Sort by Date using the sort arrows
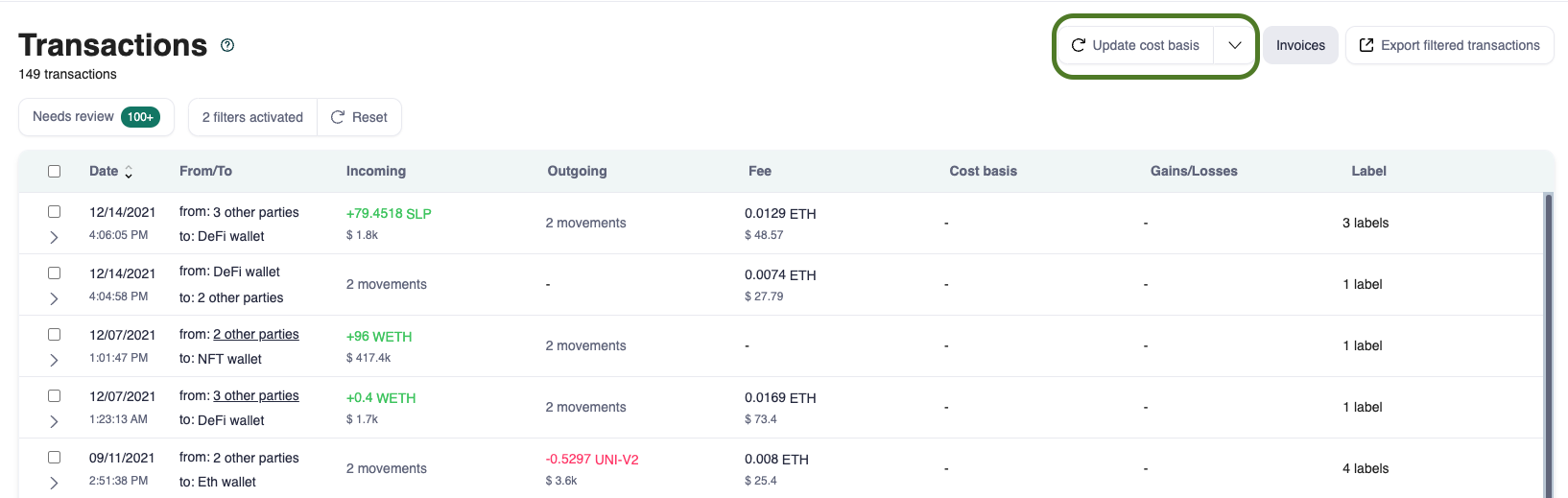Screen dimensions: 1568x498 (x=129, y=172)
